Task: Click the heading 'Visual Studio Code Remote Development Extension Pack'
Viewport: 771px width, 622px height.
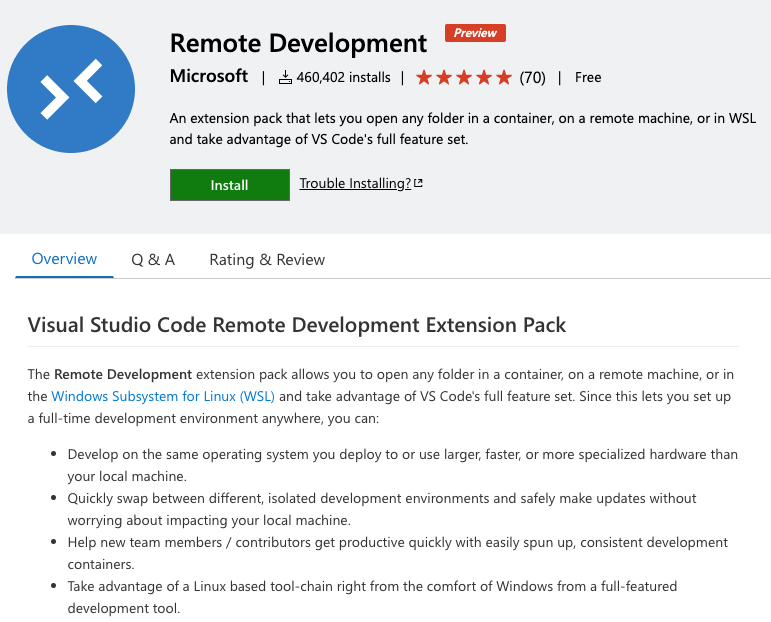Action: point(297,325)
